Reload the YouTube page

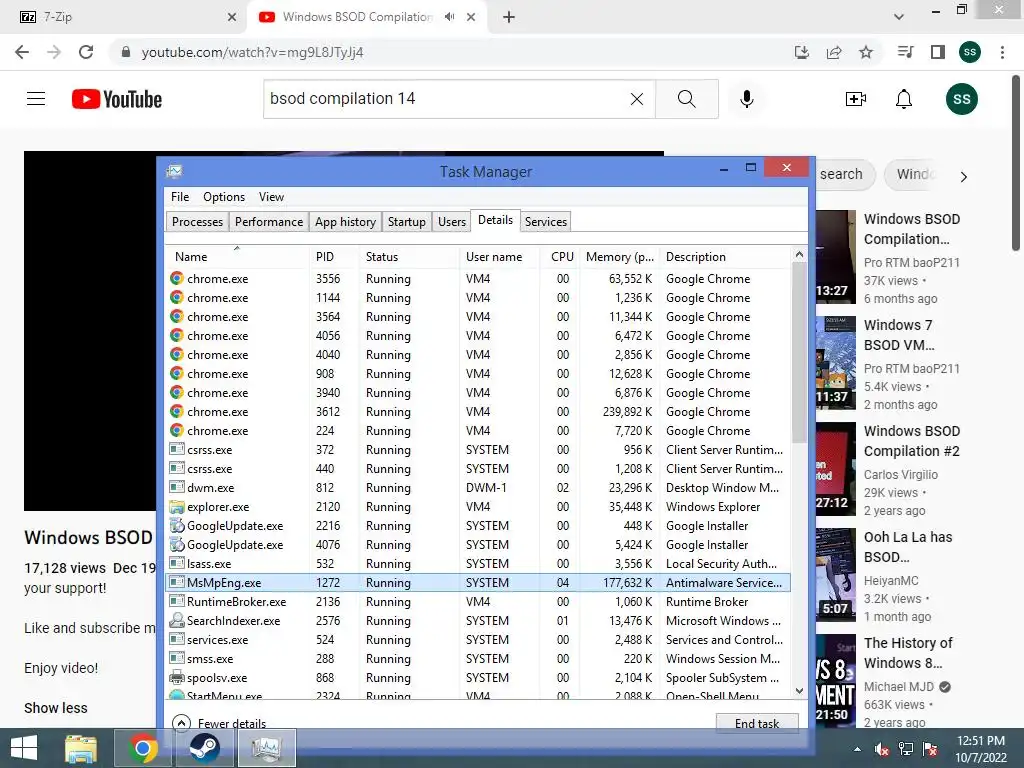tap(86, 52)
